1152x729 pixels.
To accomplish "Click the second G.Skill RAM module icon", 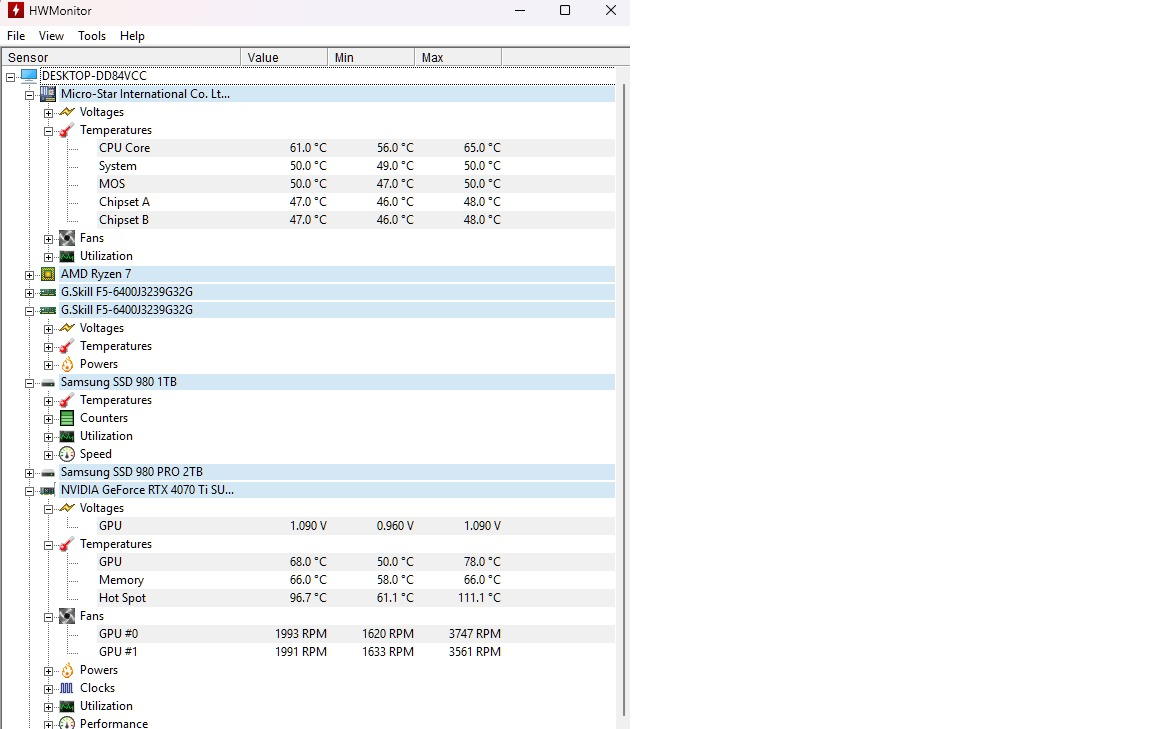I will click(48, 310).
